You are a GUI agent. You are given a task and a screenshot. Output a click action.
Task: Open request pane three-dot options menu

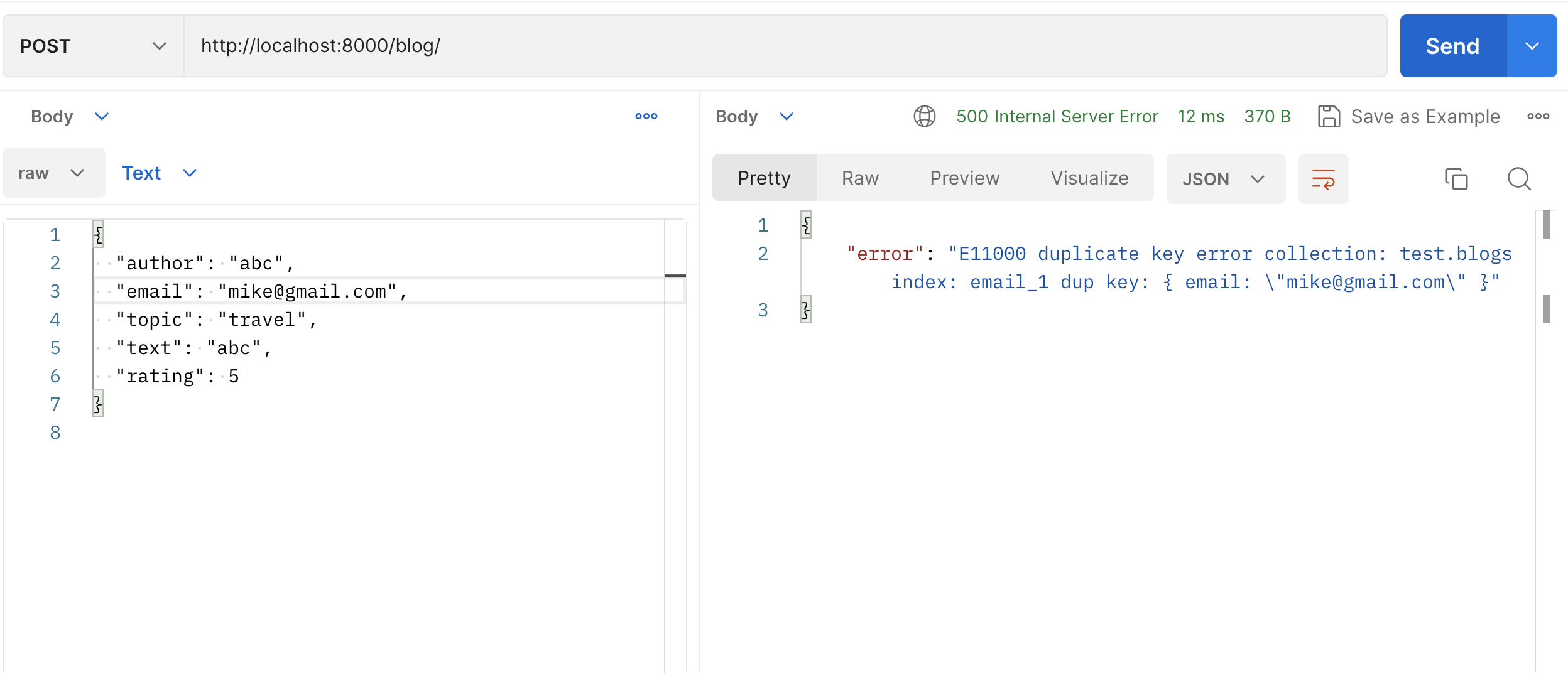(646, 116)
